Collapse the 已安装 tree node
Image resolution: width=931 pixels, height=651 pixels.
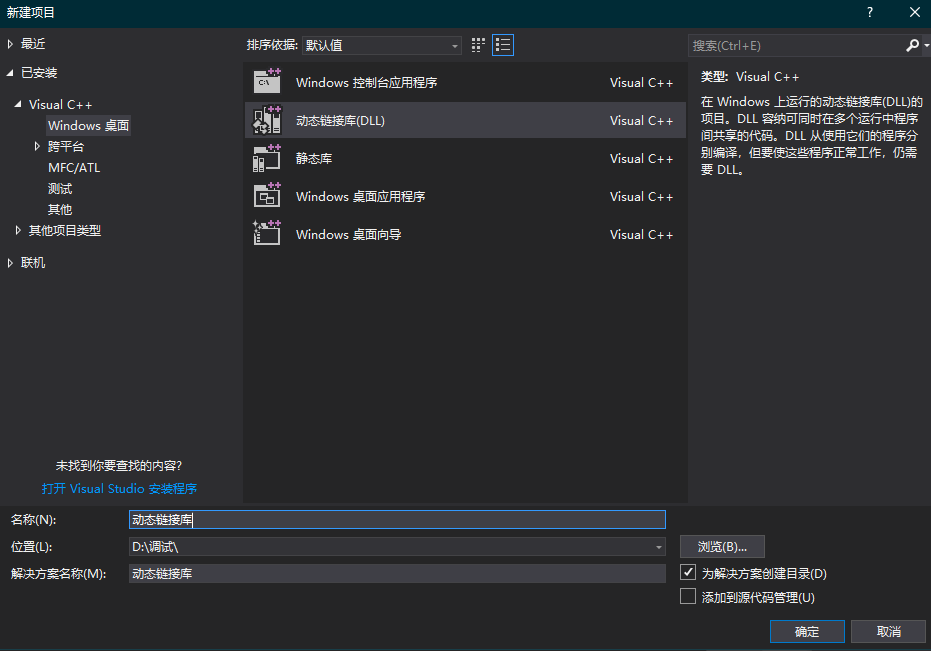point(10,73)
